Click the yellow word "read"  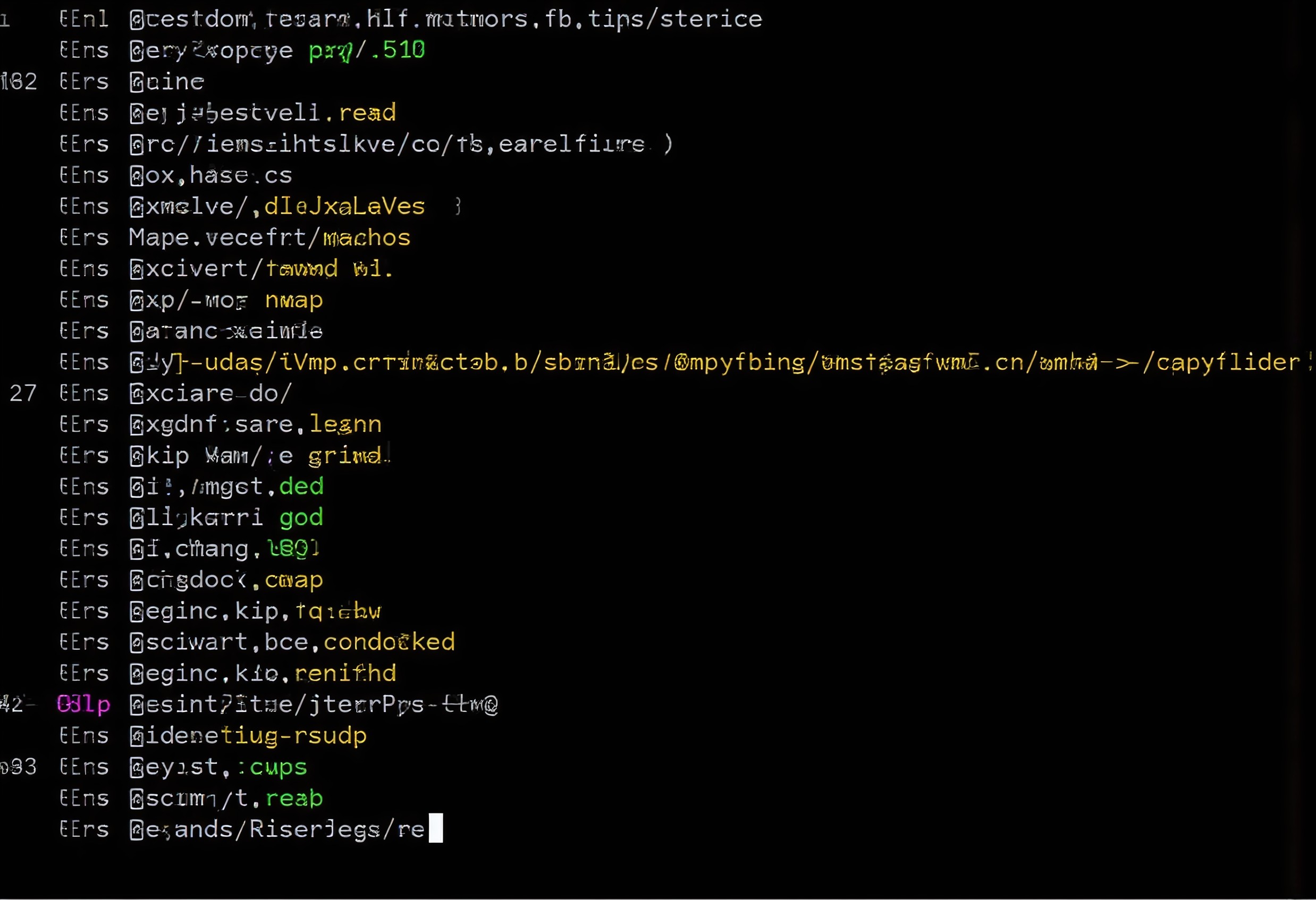point(367,113)
